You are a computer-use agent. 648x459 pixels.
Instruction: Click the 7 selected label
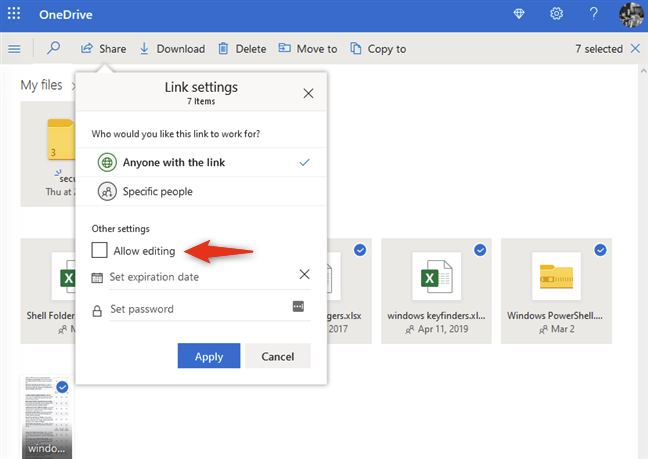599,49
